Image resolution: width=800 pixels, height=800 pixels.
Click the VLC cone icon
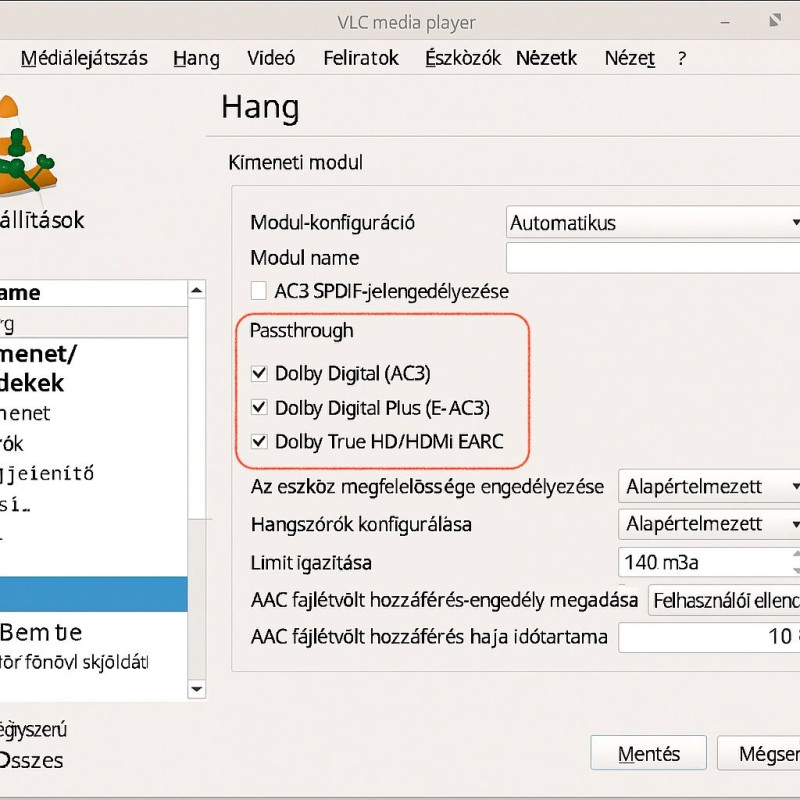[x=22, y=148]
